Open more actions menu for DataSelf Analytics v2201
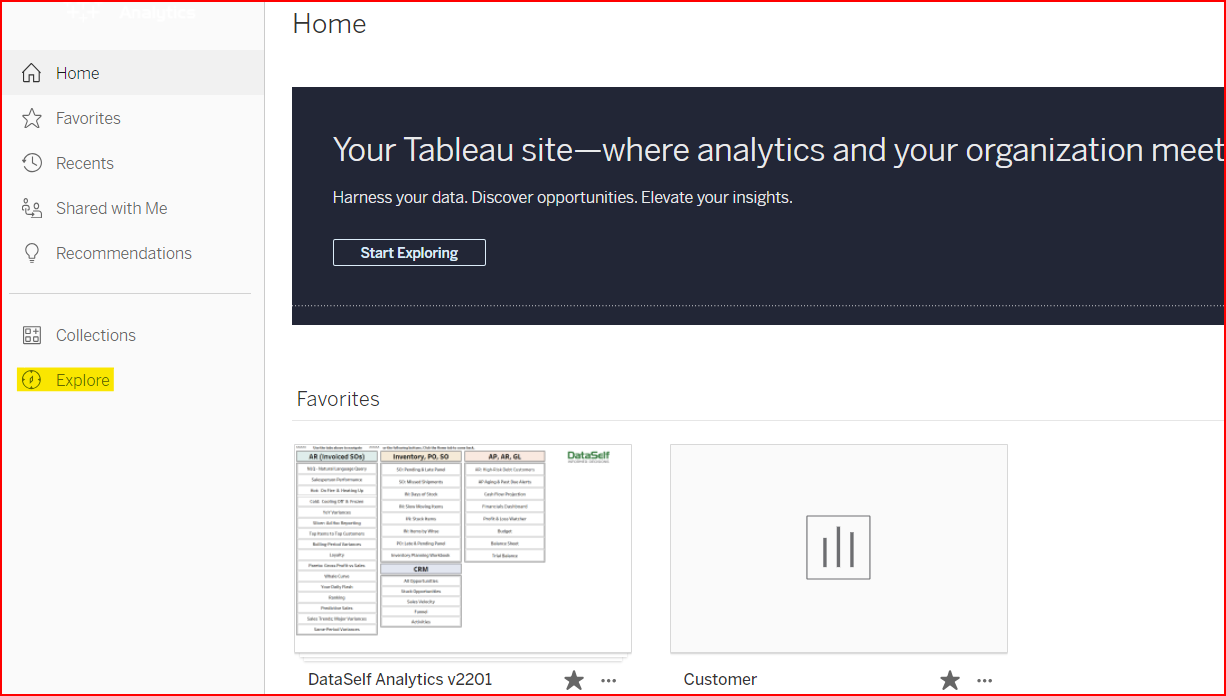The width and height of the screenshot is (1226, 696). click(x=609, y=680)
